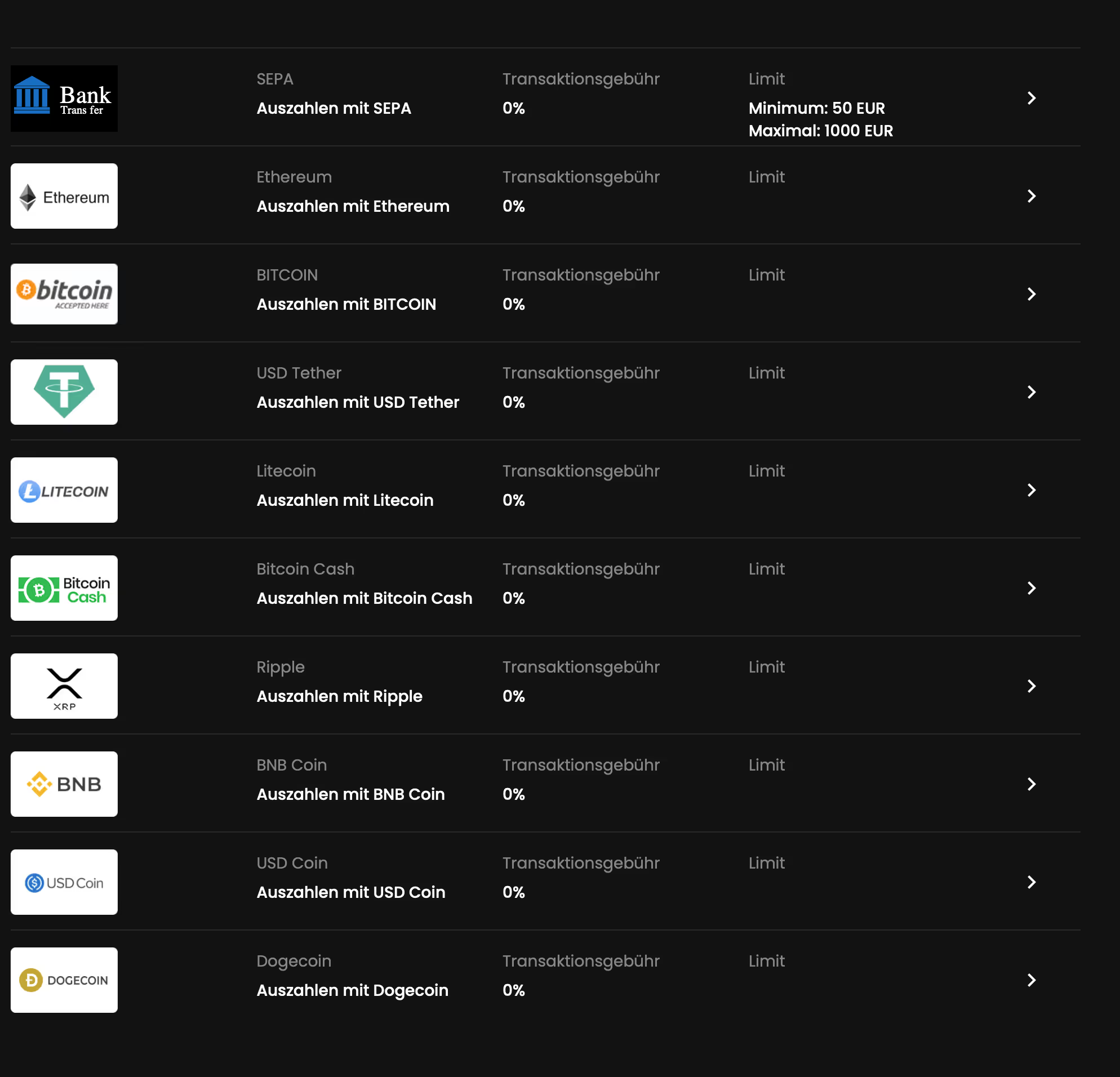Click Auszahlen mit USD Coin
The width and height of the screenshot is (1120, 1077).
pos(350,892)
